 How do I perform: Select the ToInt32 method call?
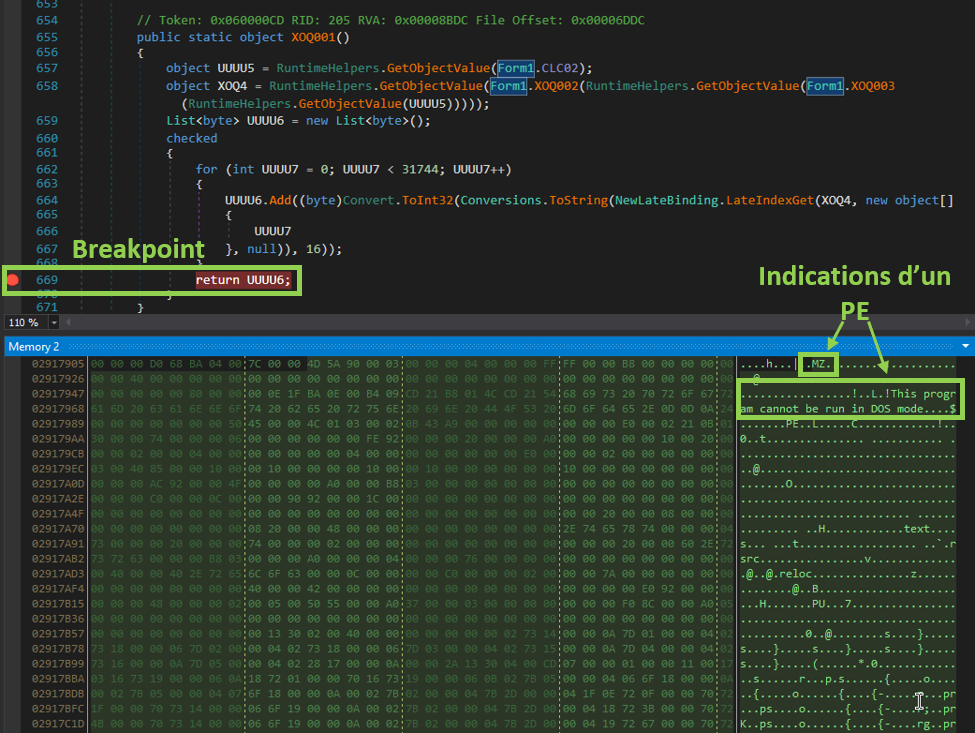click(428, 200)
